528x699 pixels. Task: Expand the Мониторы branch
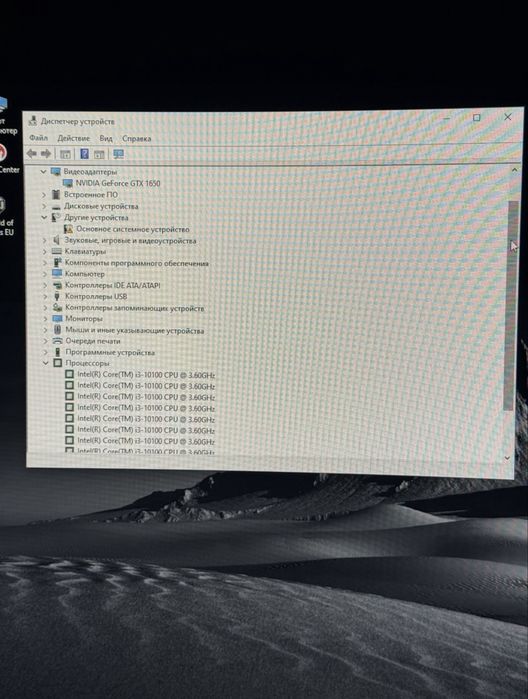(x=45, y=319)
